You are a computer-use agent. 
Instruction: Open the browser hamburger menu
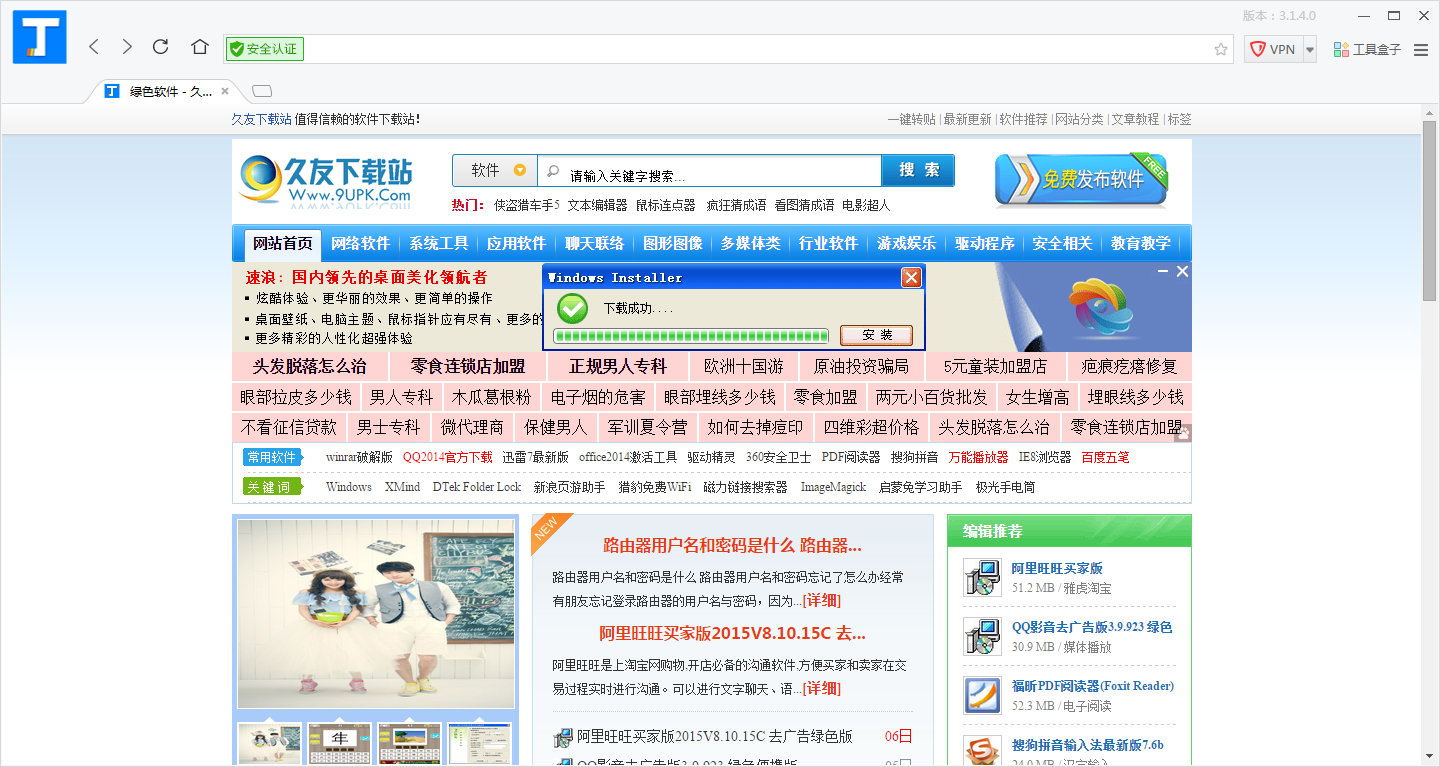[x=1421, y=49]
